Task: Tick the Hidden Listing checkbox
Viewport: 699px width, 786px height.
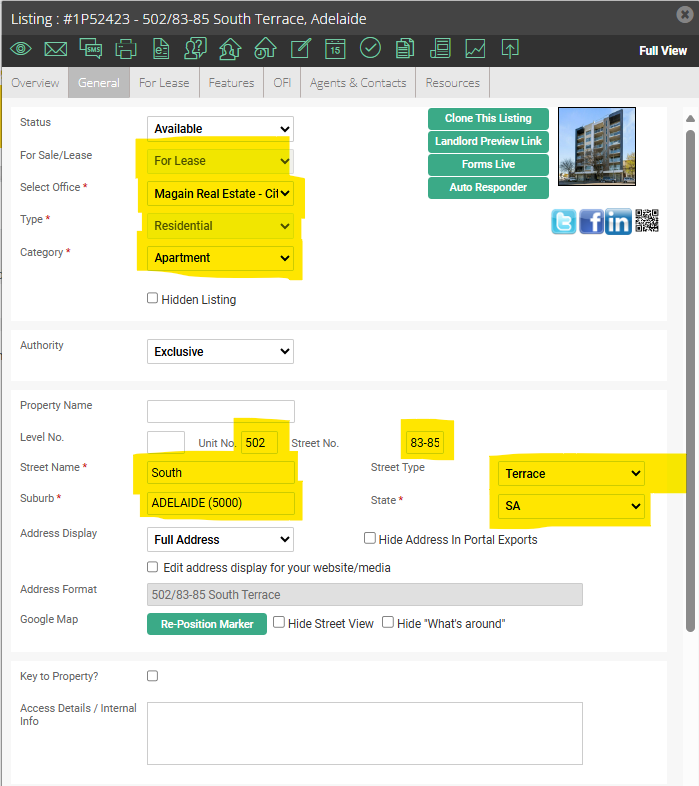Action: [x=153, y=298]
